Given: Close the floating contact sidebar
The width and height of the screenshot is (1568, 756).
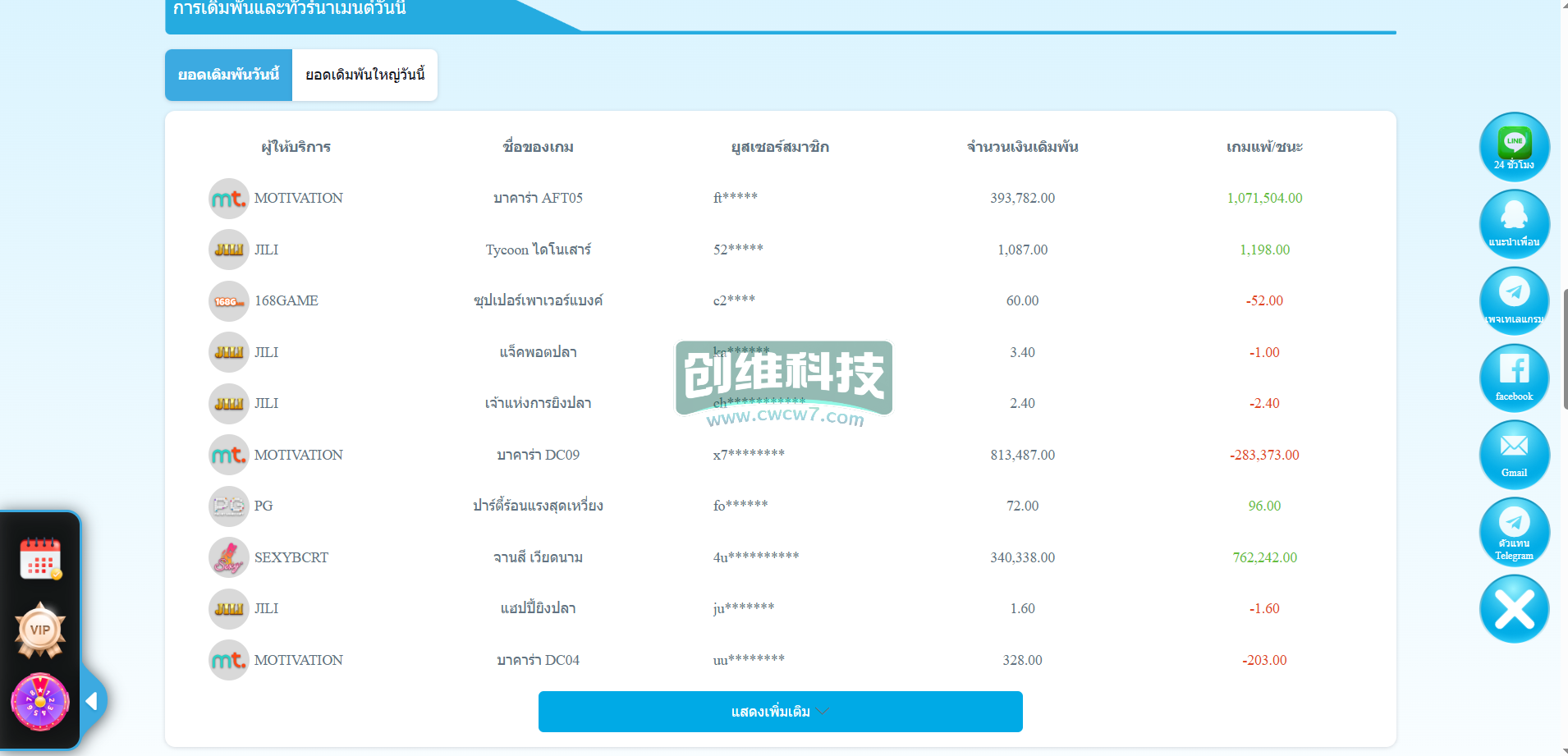Looking at the screenshot, I should point(1514,609).
